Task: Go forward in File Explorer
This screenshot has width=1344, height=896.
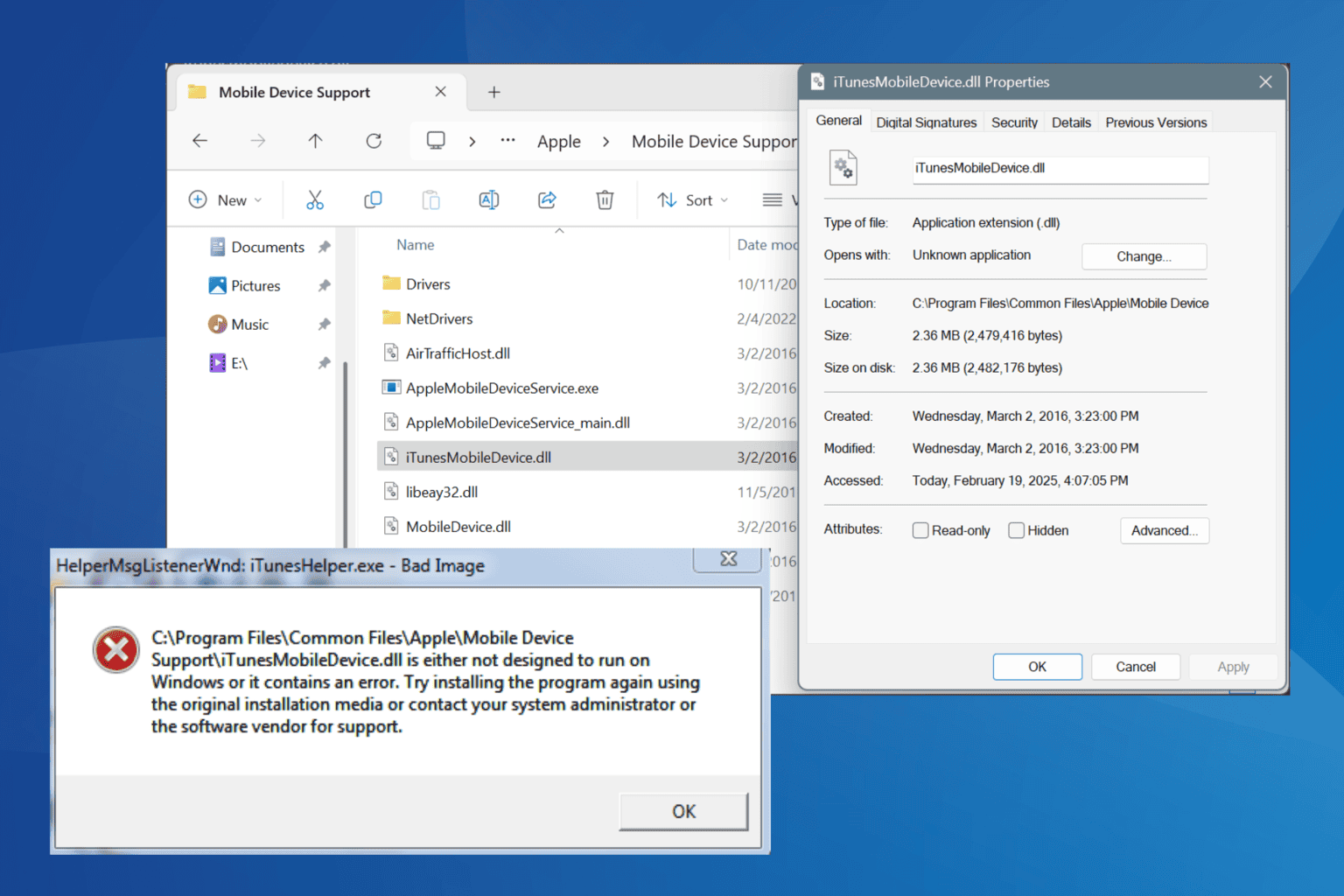Action: pyautogui.click(x=257, y=141)
